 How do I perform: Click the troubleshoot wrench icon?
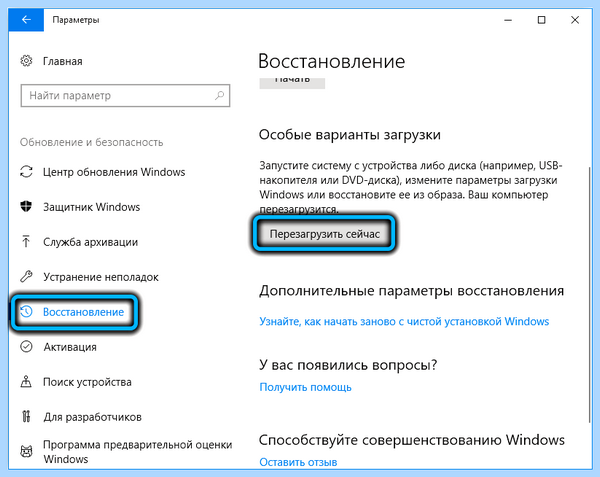tap(26, 277)
